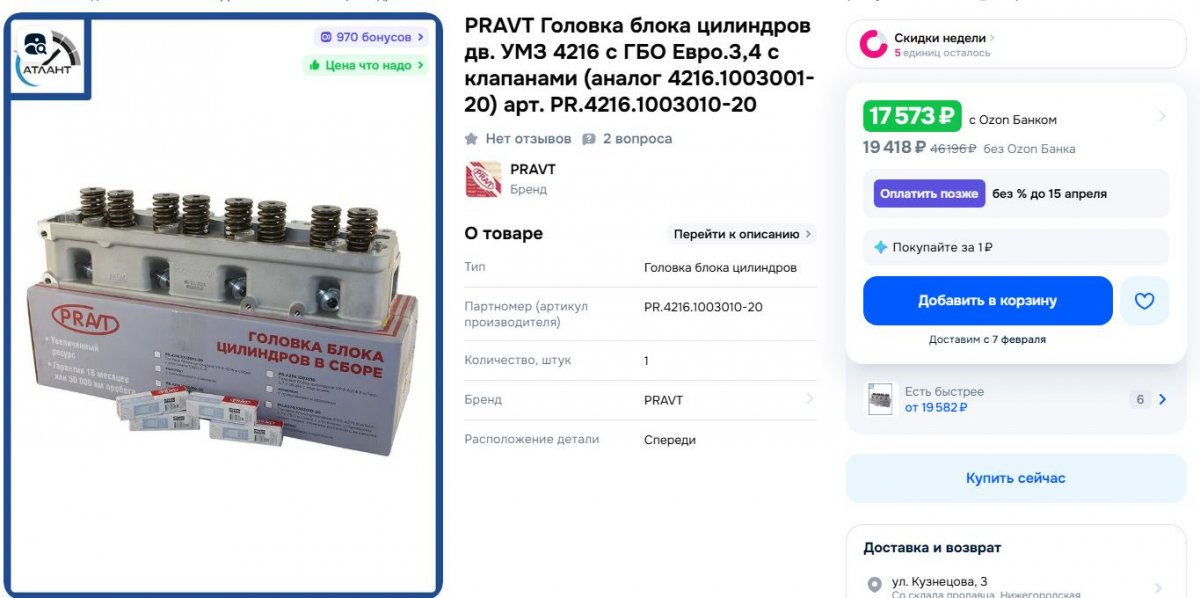Click Добавить в корзину button
This screenshot has width=1200, height=598.
[988, 301]
